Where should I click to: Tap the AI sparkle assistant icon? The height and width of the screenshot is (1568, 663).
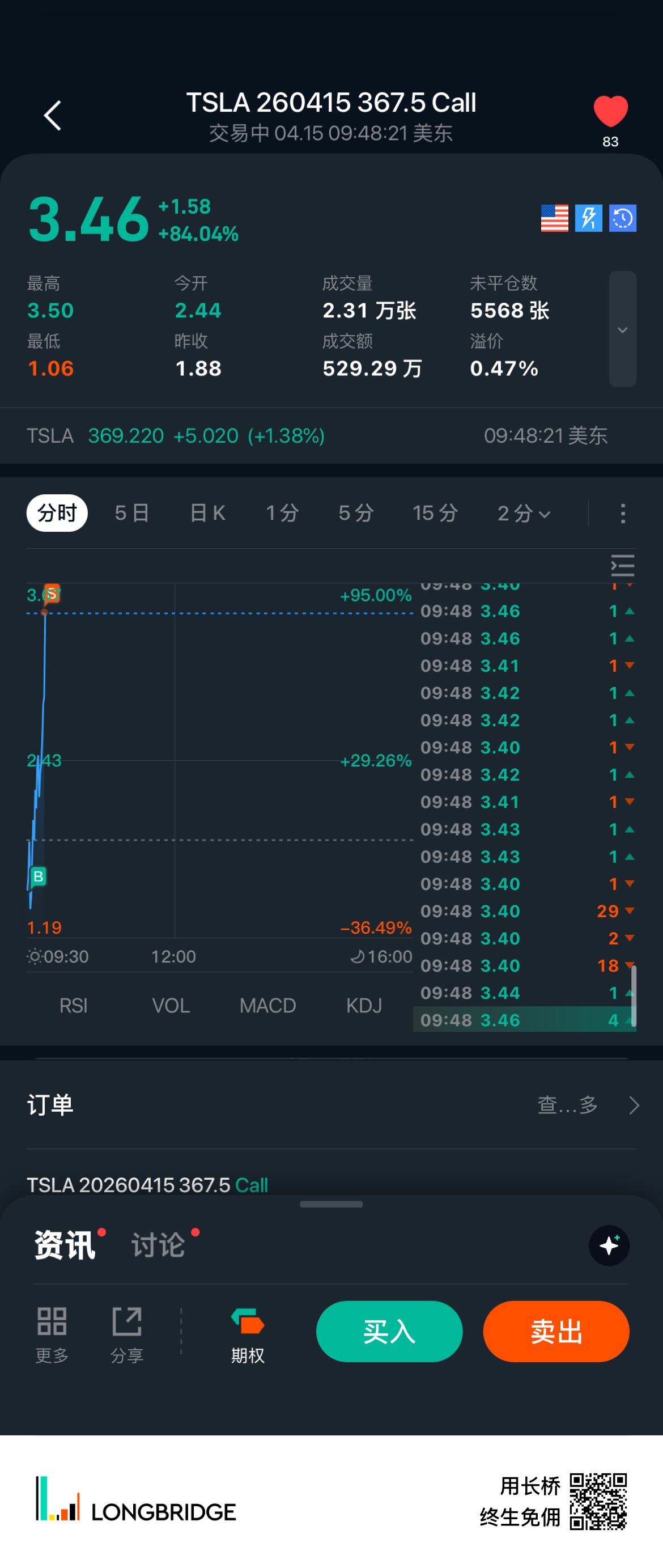coord(609,1245)
